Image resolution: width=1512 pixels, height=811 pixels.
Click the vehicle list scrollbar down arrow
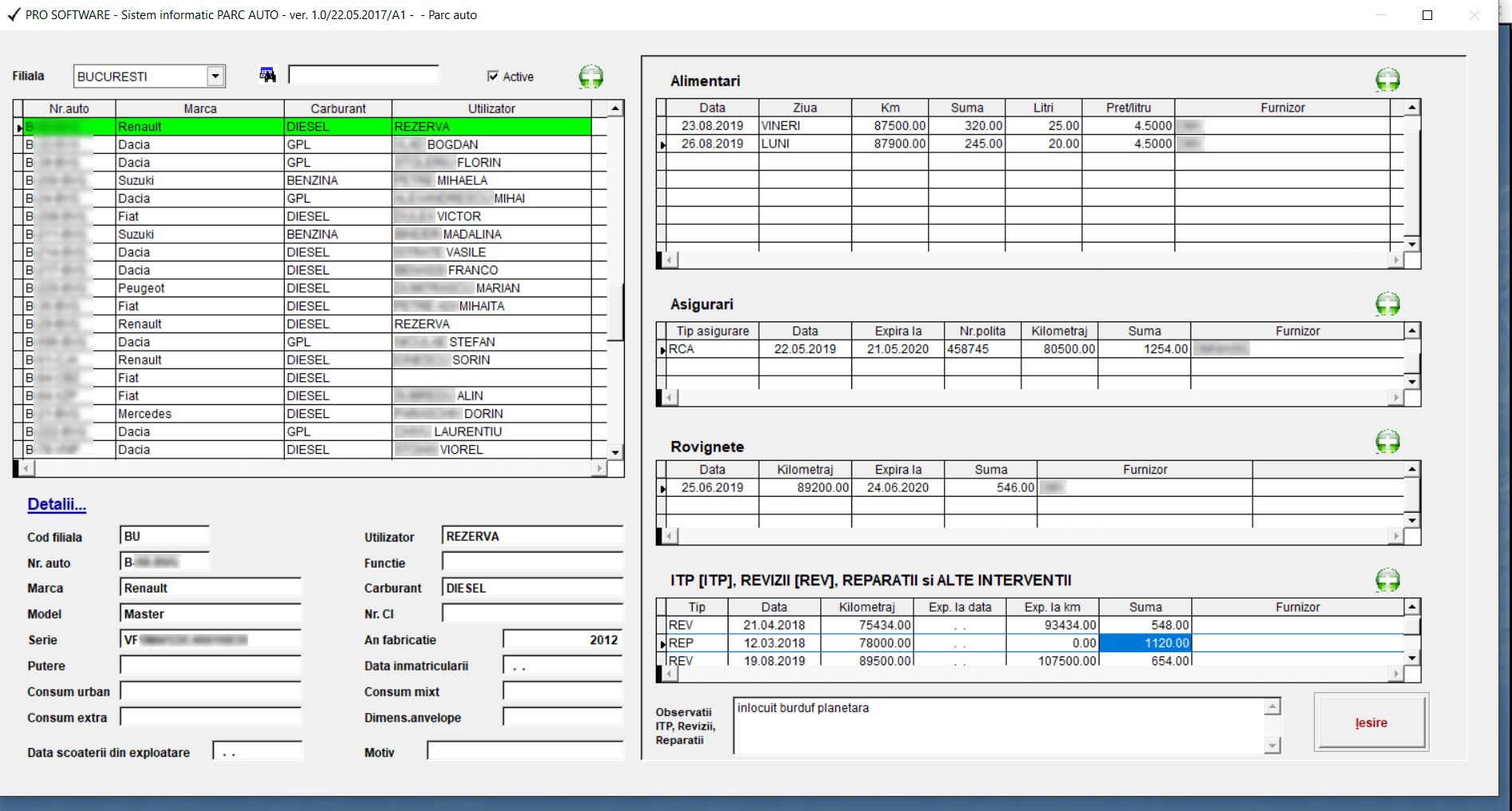615,452
